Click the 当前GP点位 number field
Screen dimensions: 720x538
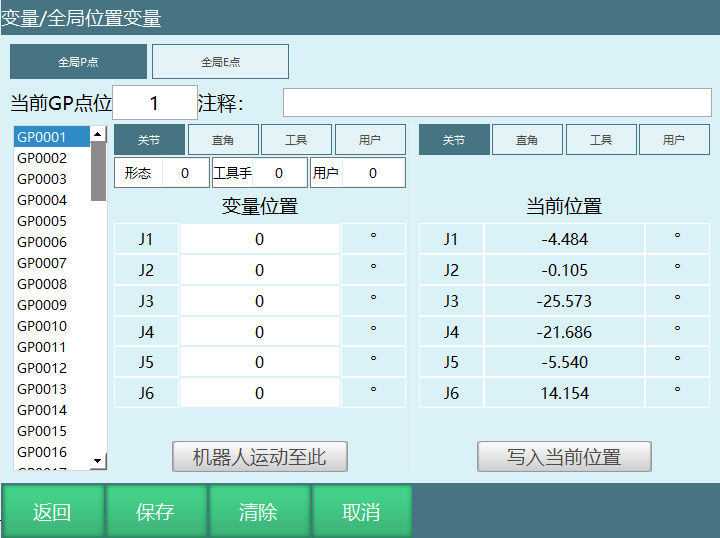[x=155, y=103]
